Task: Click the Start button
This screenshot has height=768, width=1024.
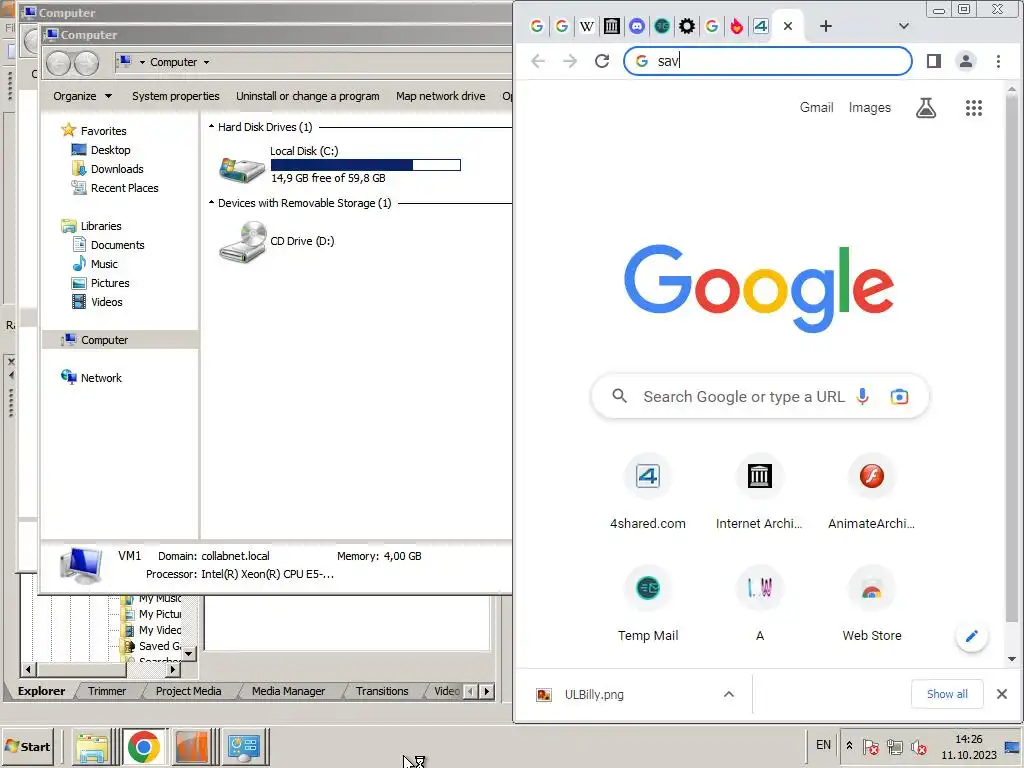Action: [x=27, y=746]
